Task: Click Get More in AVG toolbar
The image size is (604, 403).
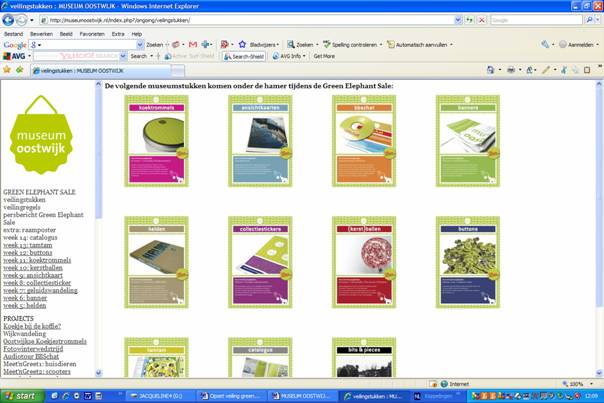Action: coord(324,56)
